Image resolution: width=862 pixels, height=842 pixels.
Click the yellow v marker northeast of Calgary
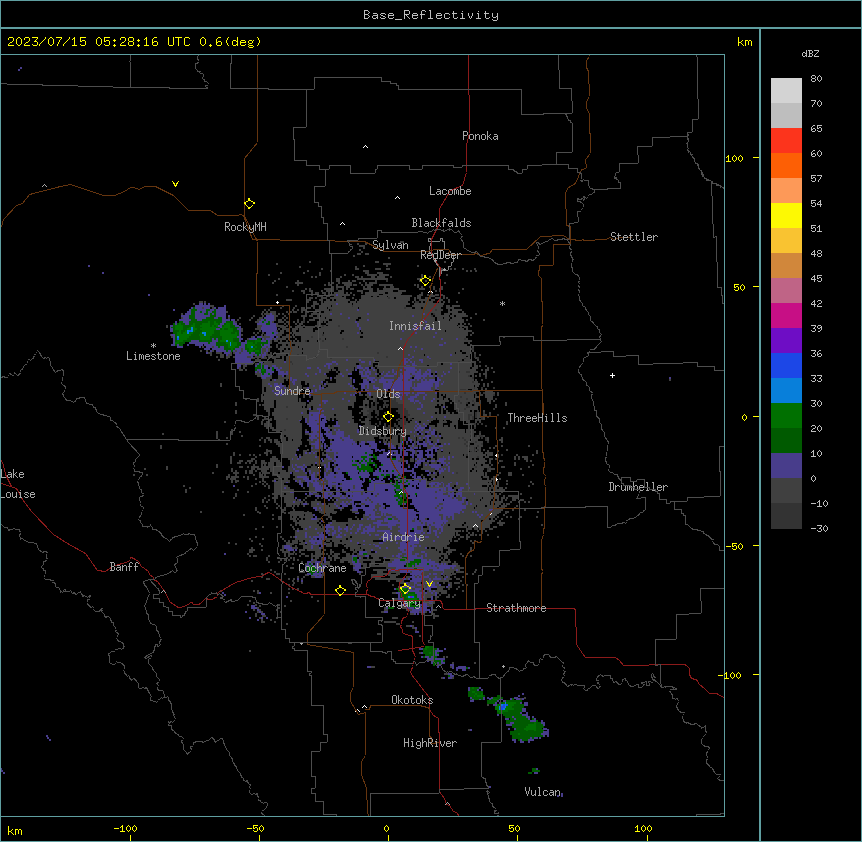pos(429,584)
